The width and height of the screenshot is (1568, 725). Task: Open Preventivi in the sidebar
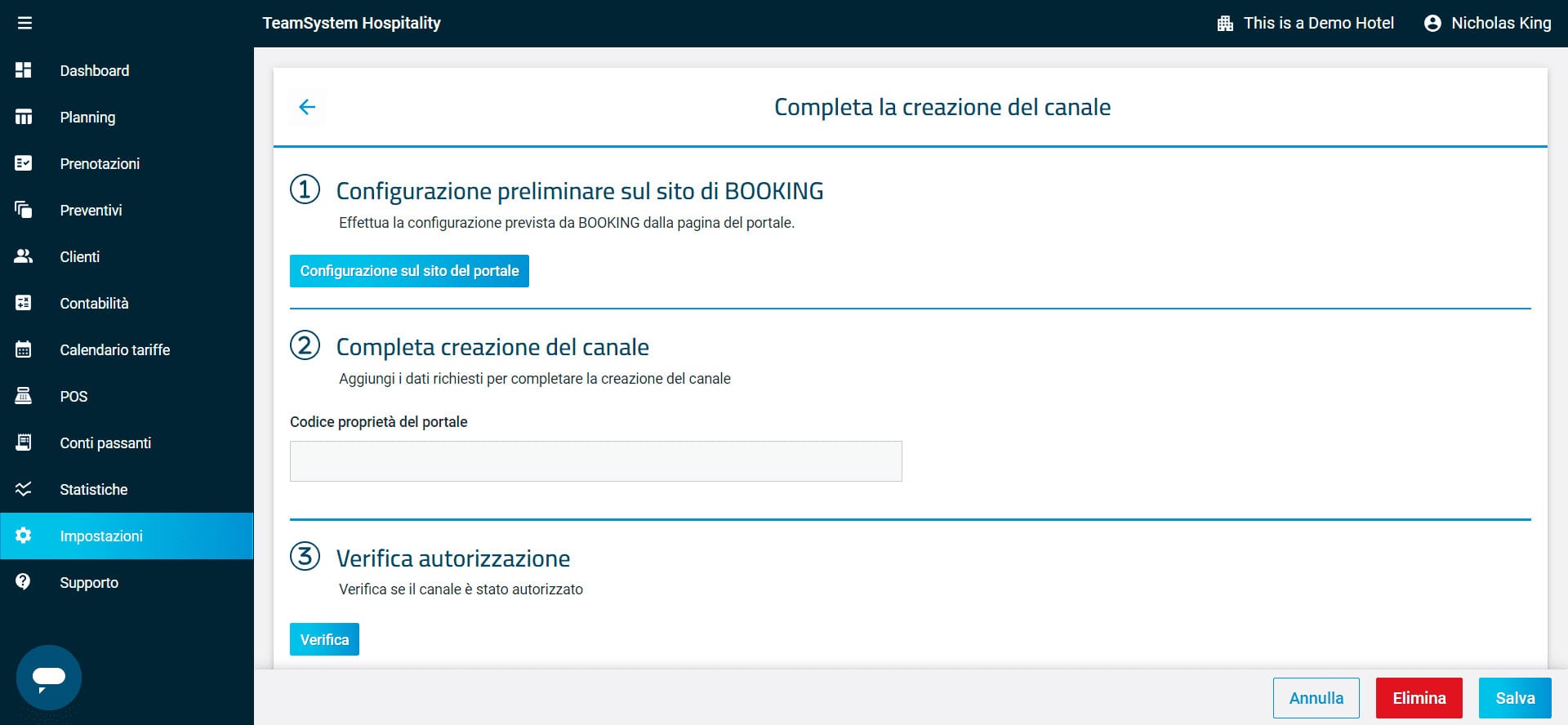tap(127, 210)
